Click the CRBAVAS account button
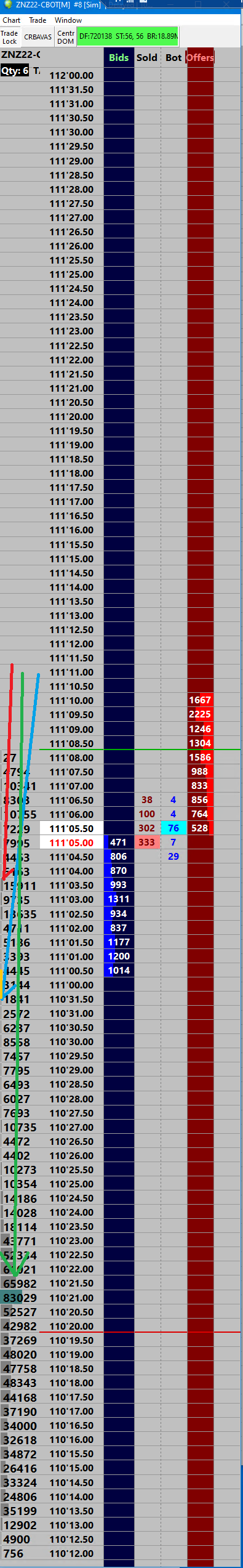This screenshot has height=1568, width=243. pyautogui.click(x=38, y=37)
